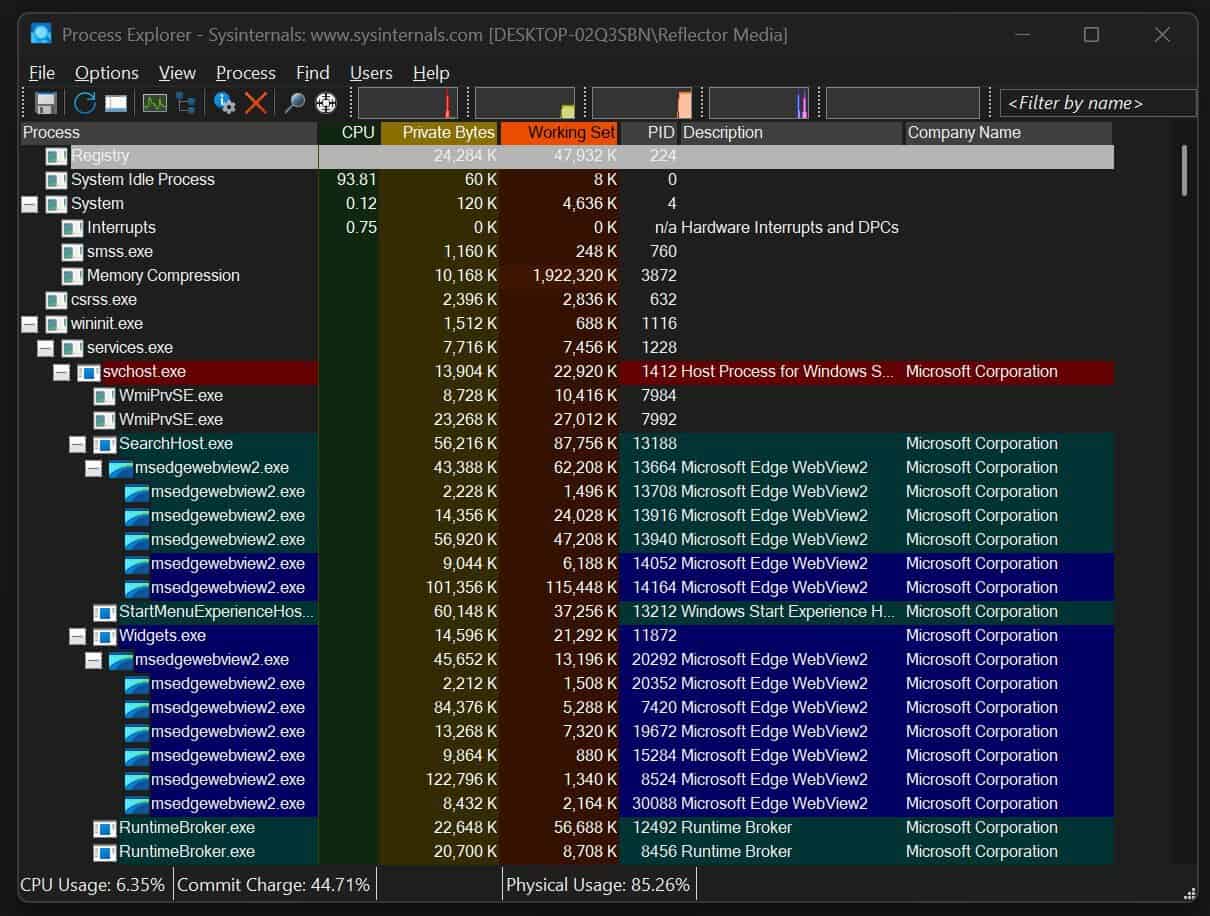Click the StartMenuExperienceHost process icon
This screenshot has height=916, width=1210.
point(104,612)
